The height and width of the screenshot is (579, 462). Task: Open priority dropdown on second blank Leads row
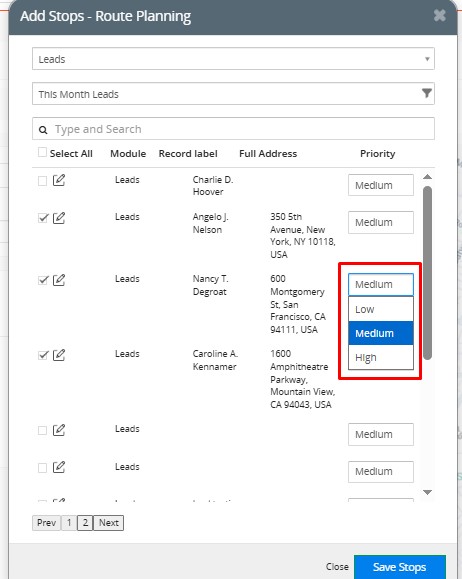coord(380,472)
